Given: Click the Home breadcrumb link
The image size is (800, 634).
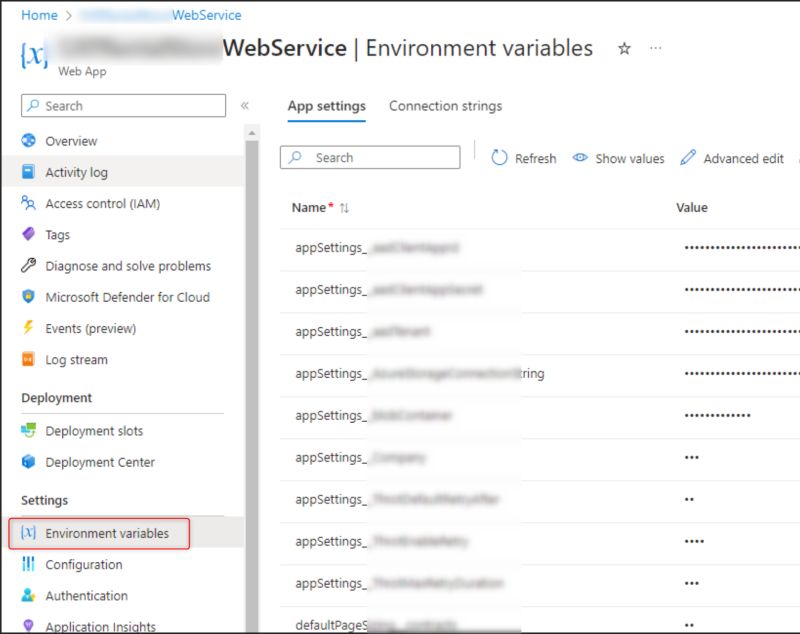Looking at the screenshot, I should (x=39, y=15).
